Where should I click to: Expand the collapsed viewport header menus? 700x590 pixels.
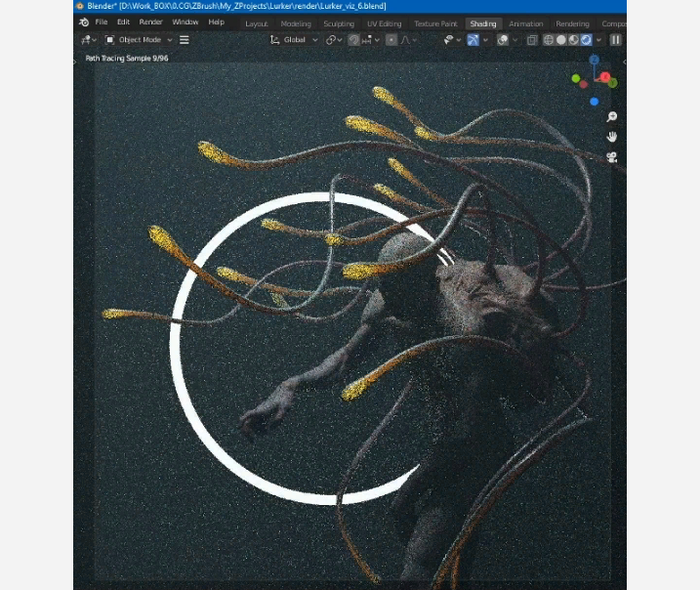184,40
